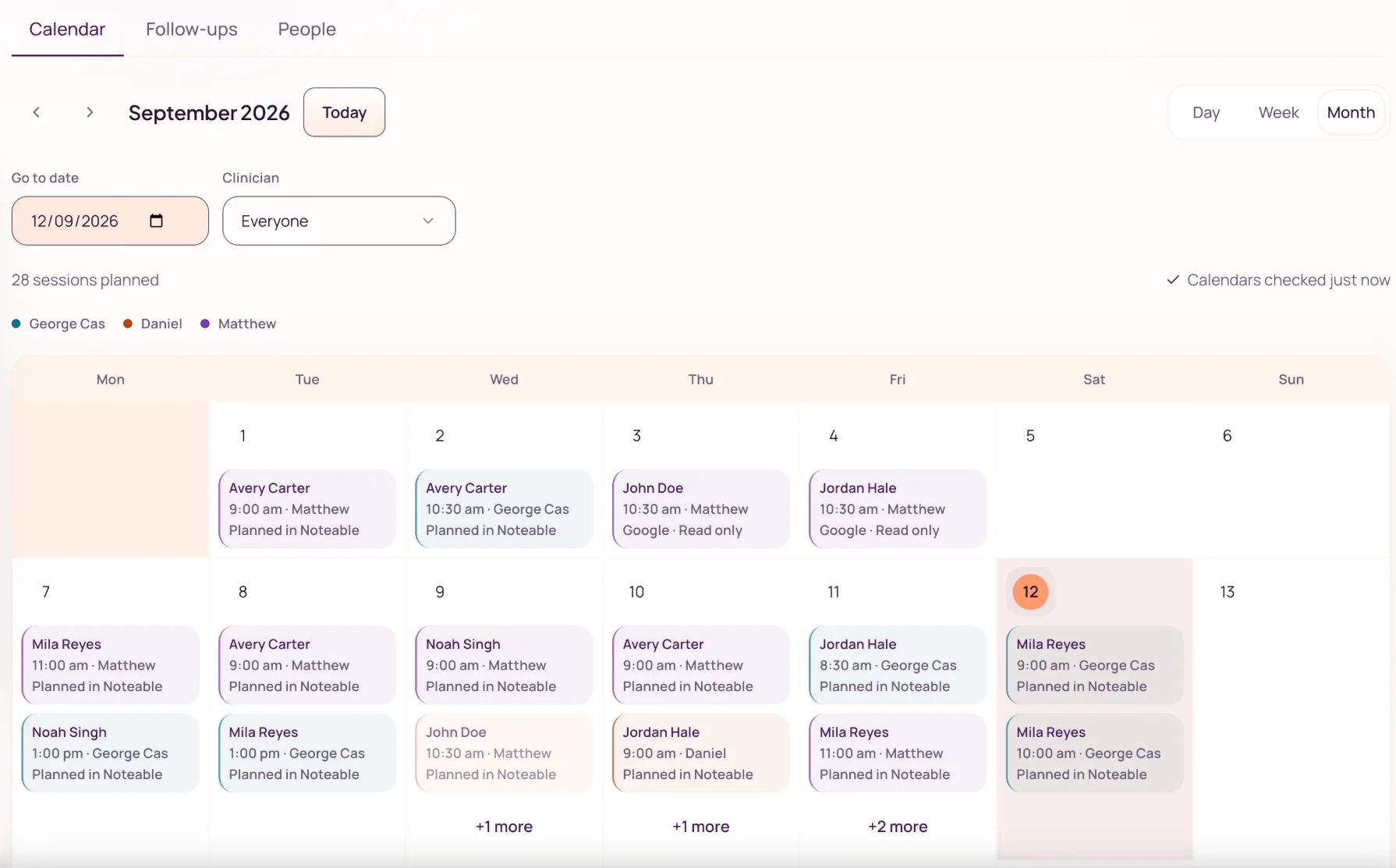The image size is (1396, 868).
Task: Open Mila Reyes 9:00 am session on the 12th
Action: click(1095, 665)
